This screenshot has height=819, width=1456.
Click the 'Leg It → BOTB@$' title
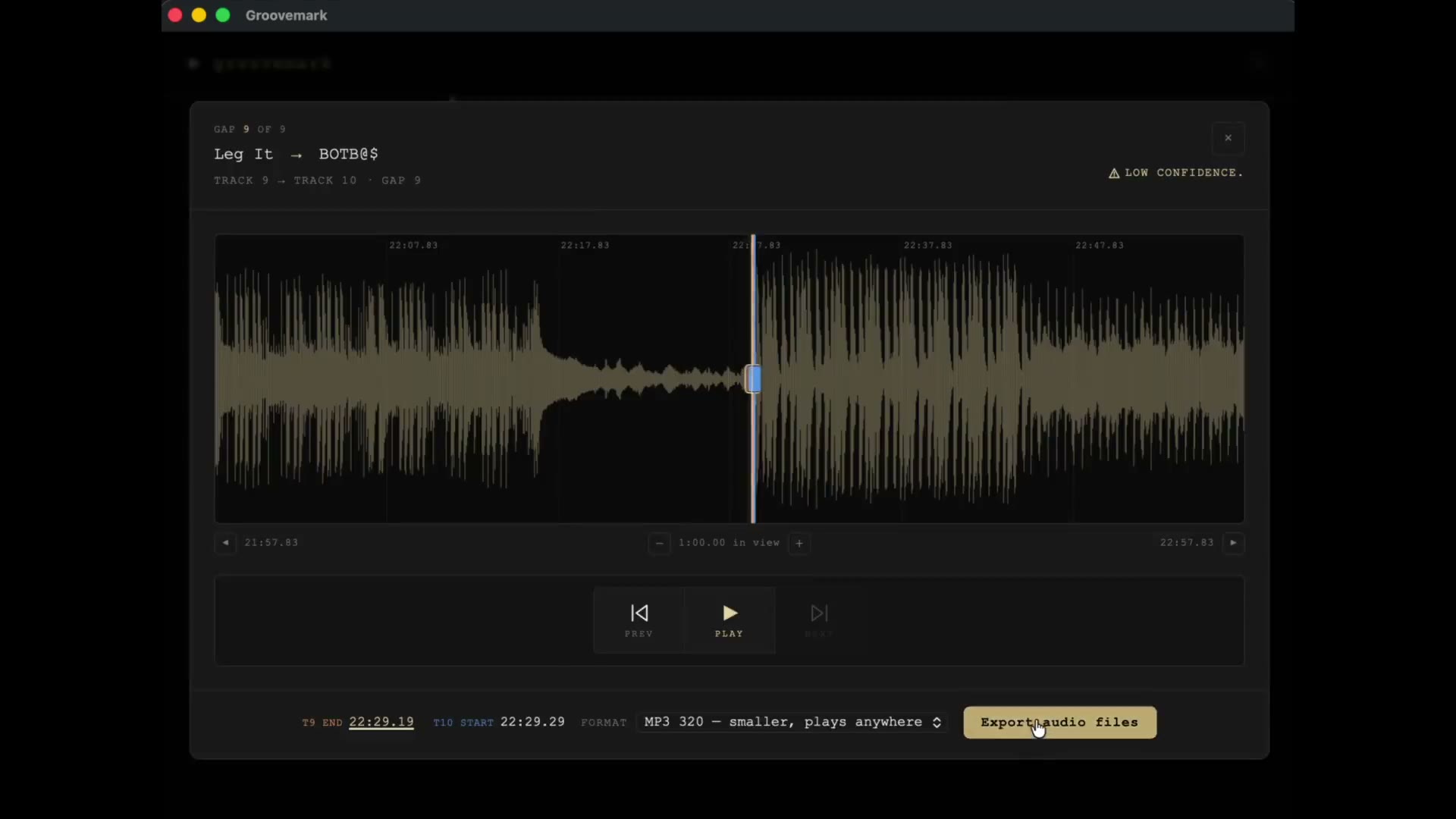(296, 154)
